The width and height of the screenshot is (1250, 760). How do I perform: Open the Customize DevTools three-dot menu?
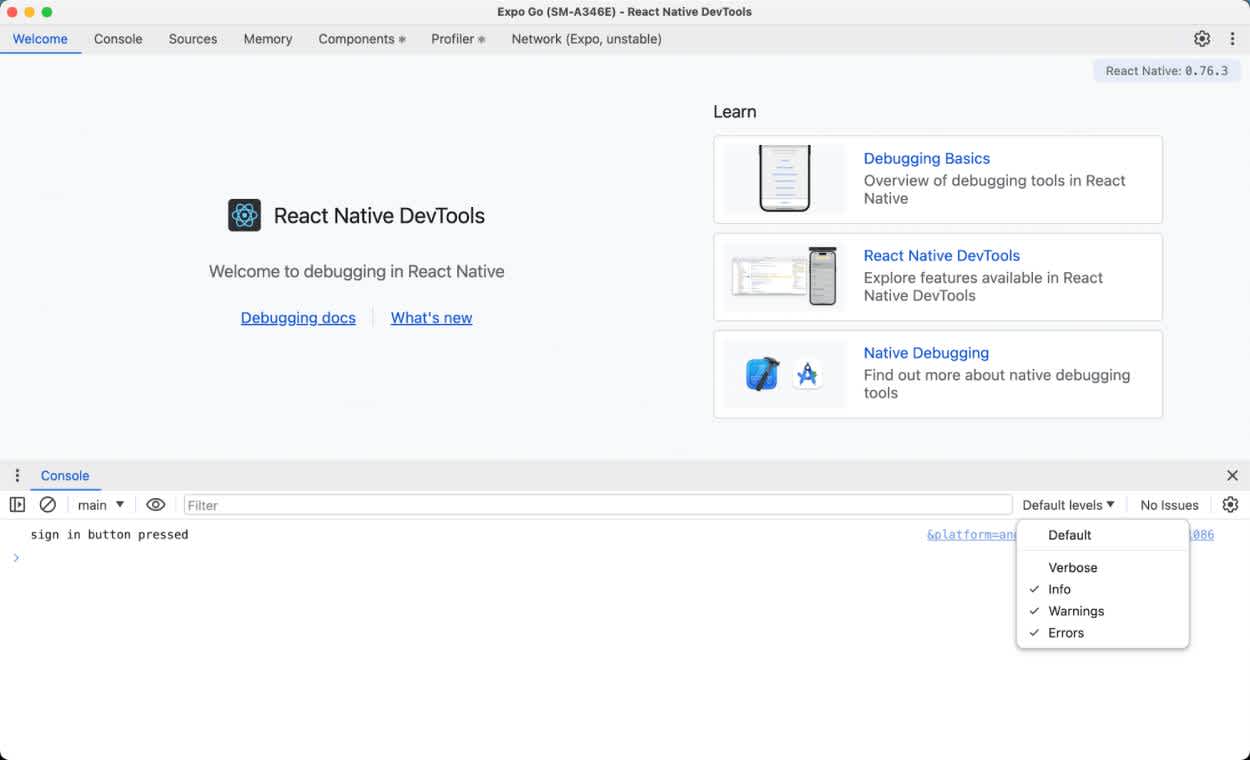1232,38
